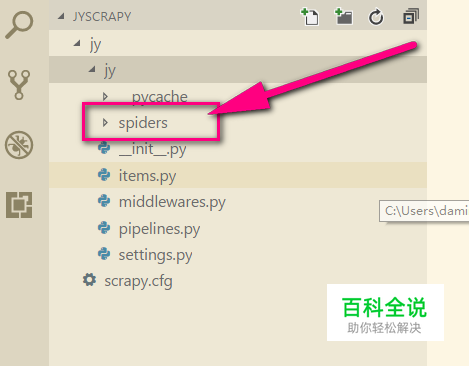Viewport: 469px width, 366px height.
Task: Collapse the JYSCRAPY section header
Action: 238,16
